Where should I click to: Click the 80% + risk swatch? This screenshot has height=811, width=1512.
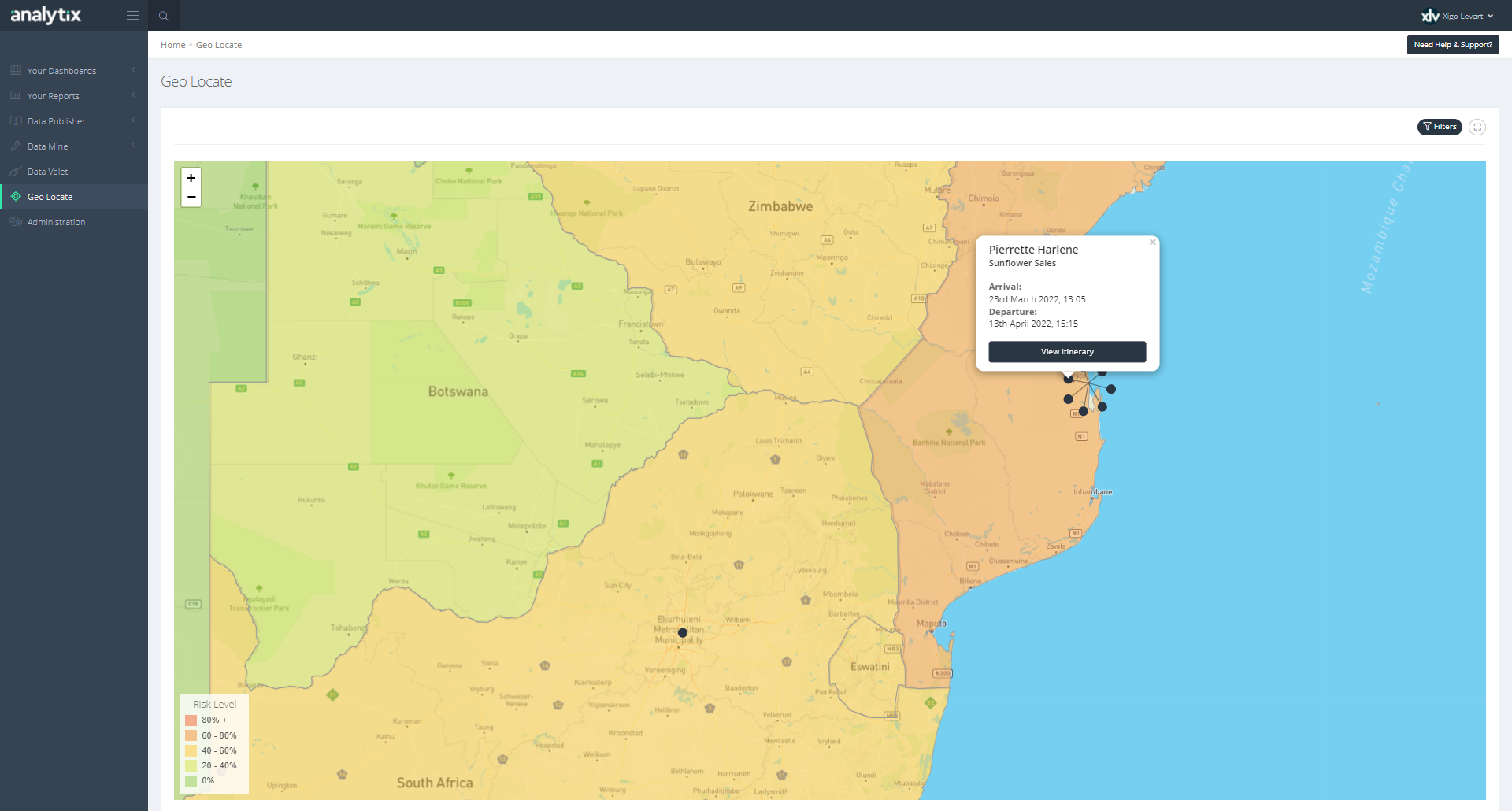click(191, 720)
